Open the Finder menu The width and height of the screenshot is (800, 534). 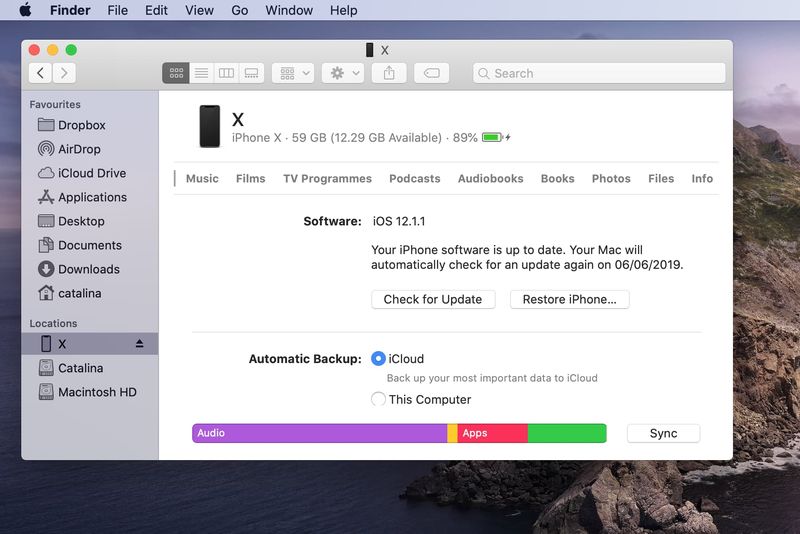pyautogui.click(x=70, y=10)
